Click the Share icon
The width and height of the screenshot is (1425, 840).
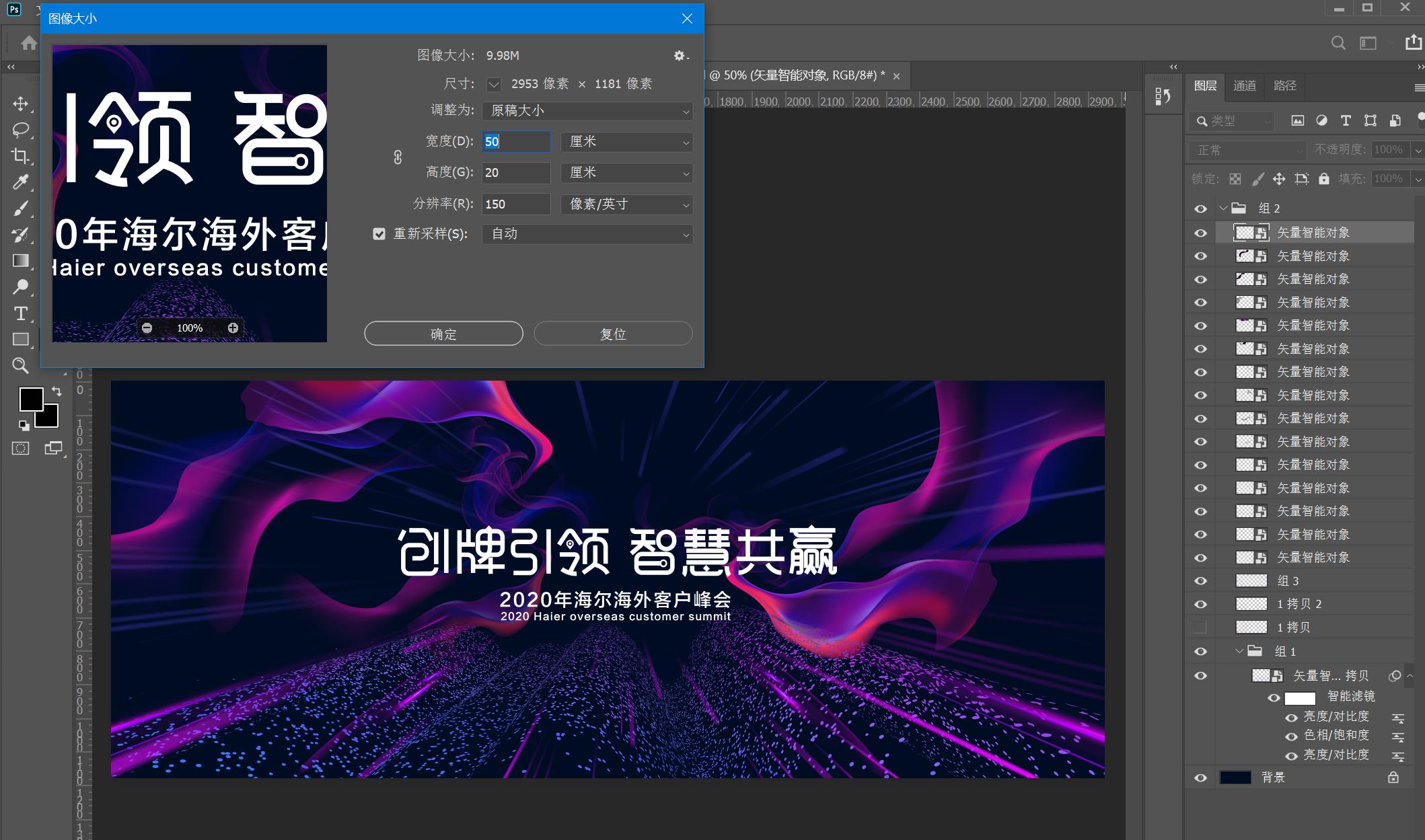click(x=1414, y=42)
